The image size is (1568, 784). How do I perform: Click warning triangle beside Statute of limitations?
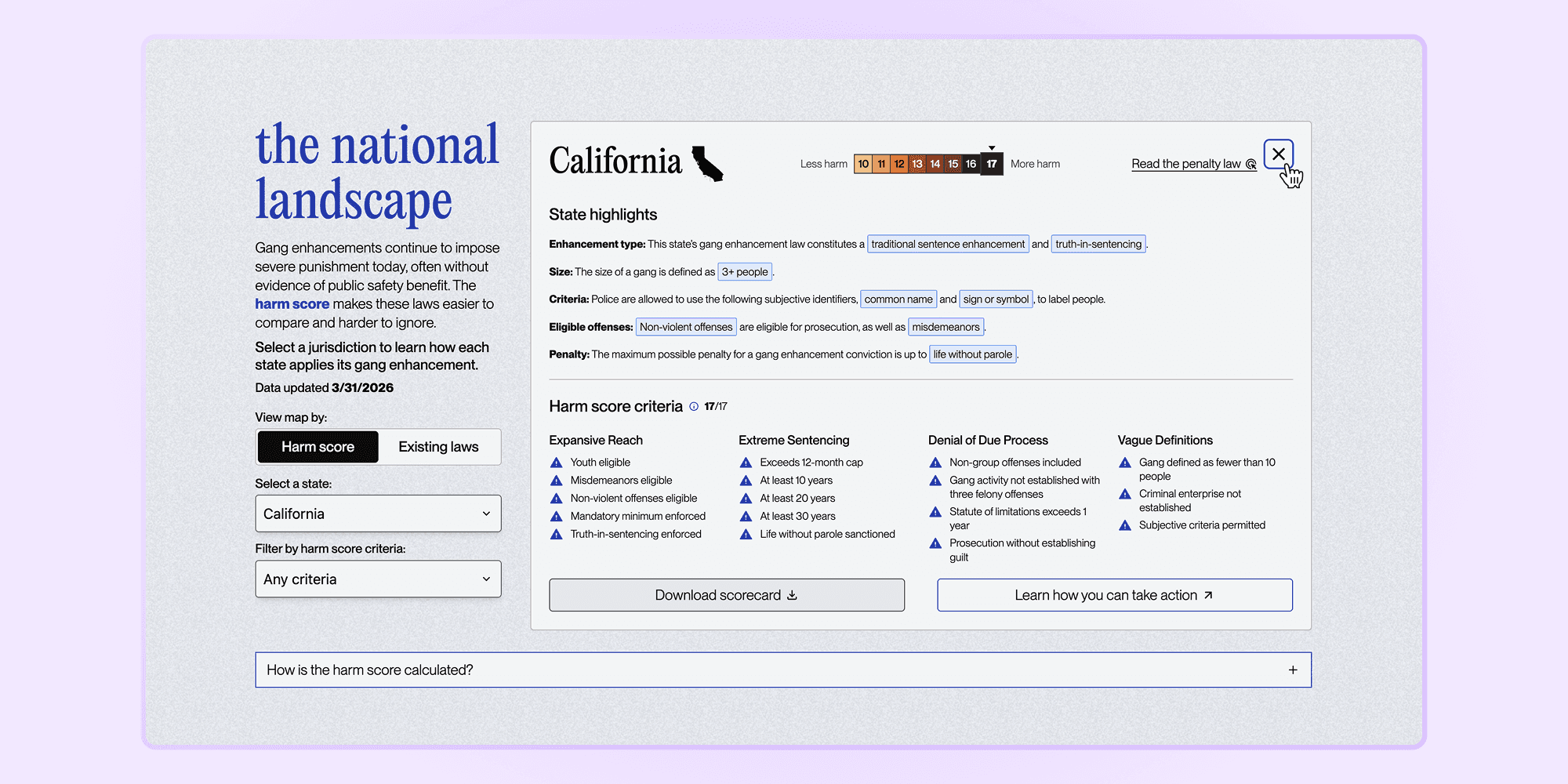(x=935, y=512)
